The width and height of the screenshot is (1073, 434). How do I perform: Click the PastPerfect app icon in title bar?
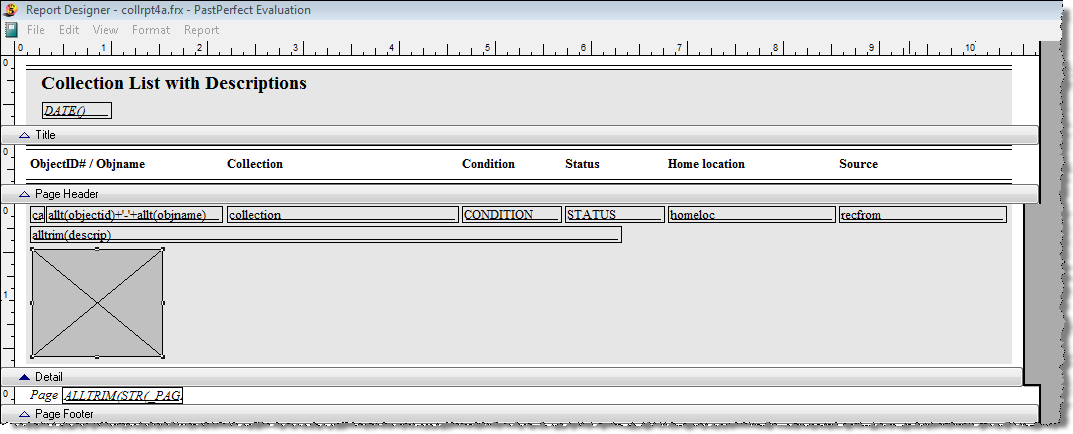[10, 10]
